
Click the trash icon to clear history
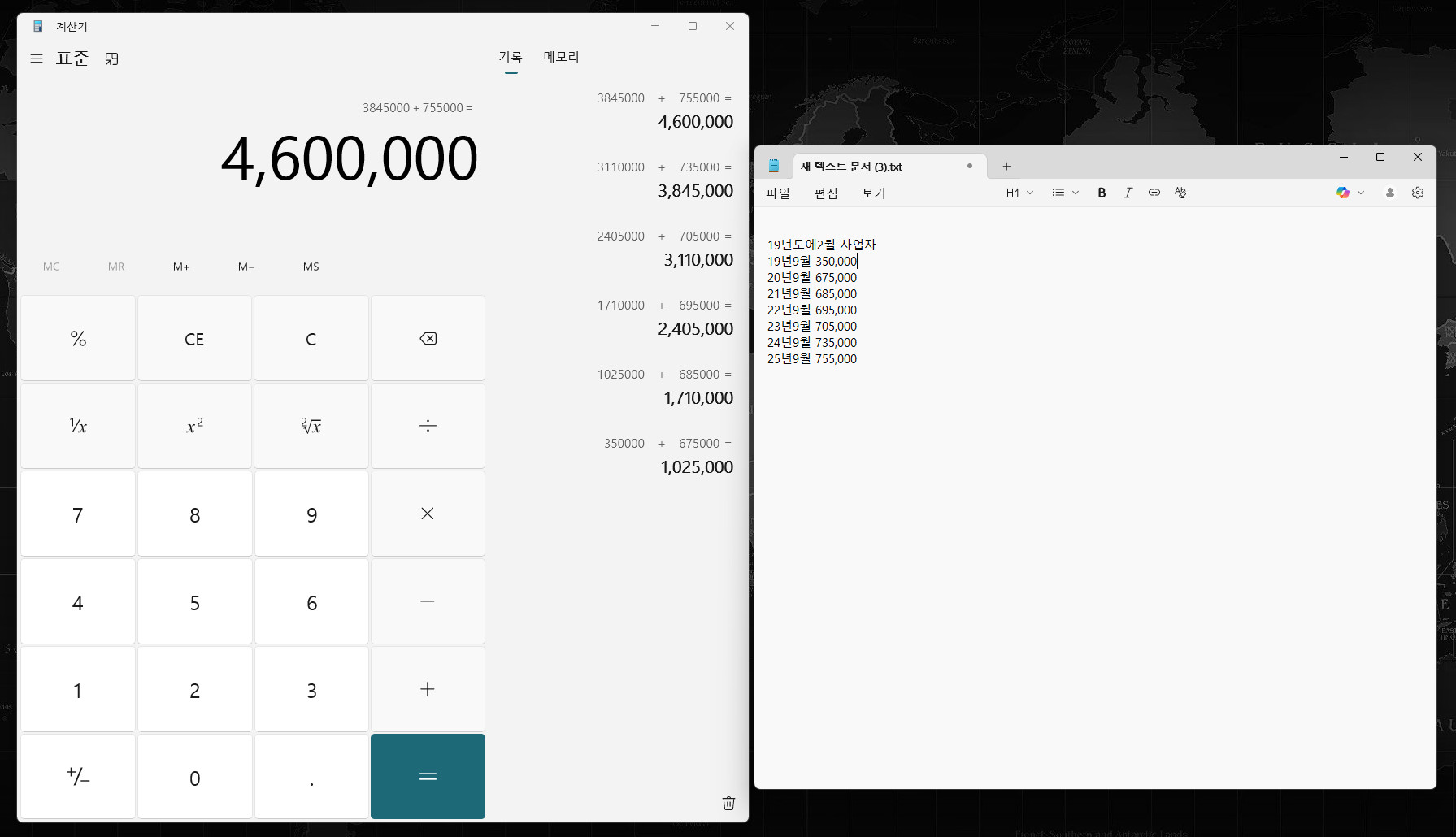(x=728, y=803)
